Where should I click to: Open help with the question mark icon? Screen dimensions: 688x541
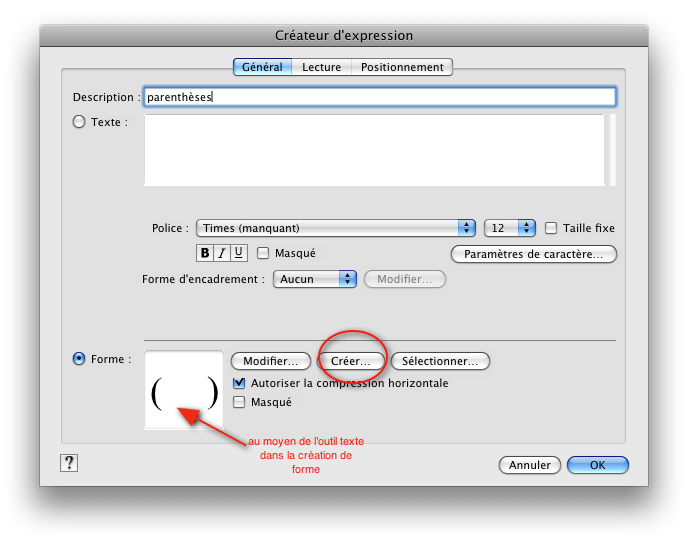pos(69,462)
